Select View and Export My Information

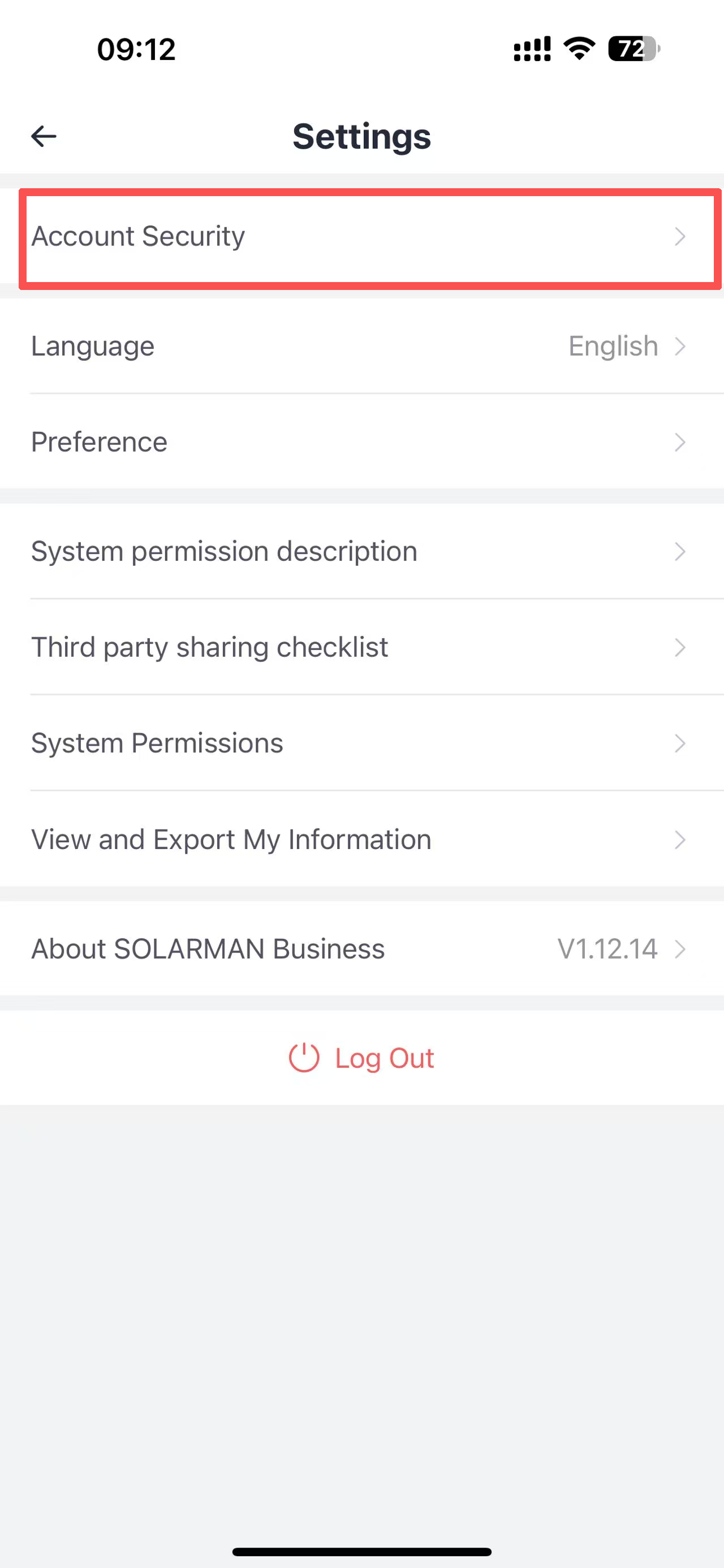(x=231, y=839)
